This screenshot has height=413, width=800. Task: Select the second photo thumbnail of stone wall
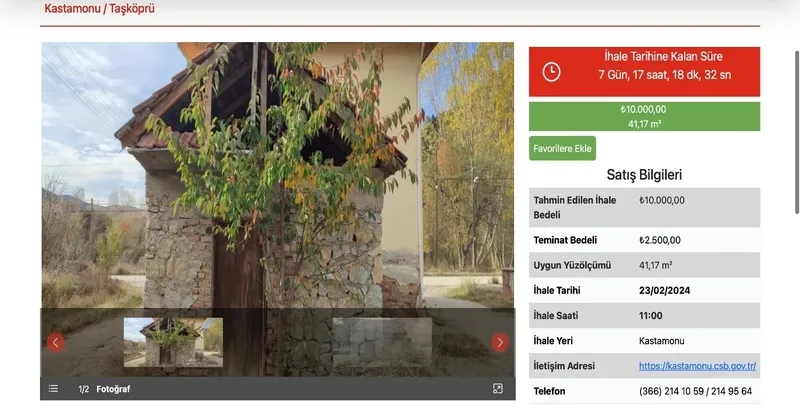coord(381,342)
